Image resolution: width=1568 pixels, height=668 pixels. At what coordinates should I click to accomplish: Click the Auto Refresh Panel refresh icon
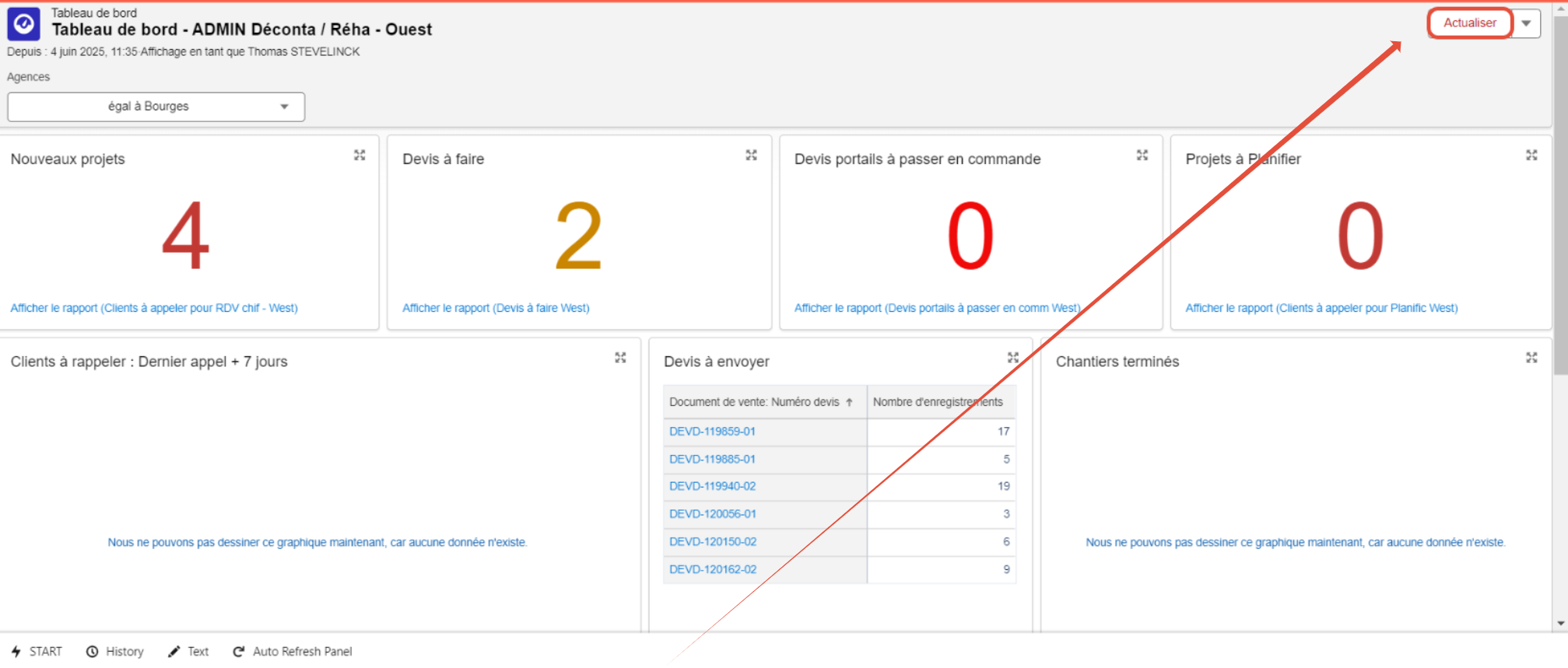coord(239,652)
